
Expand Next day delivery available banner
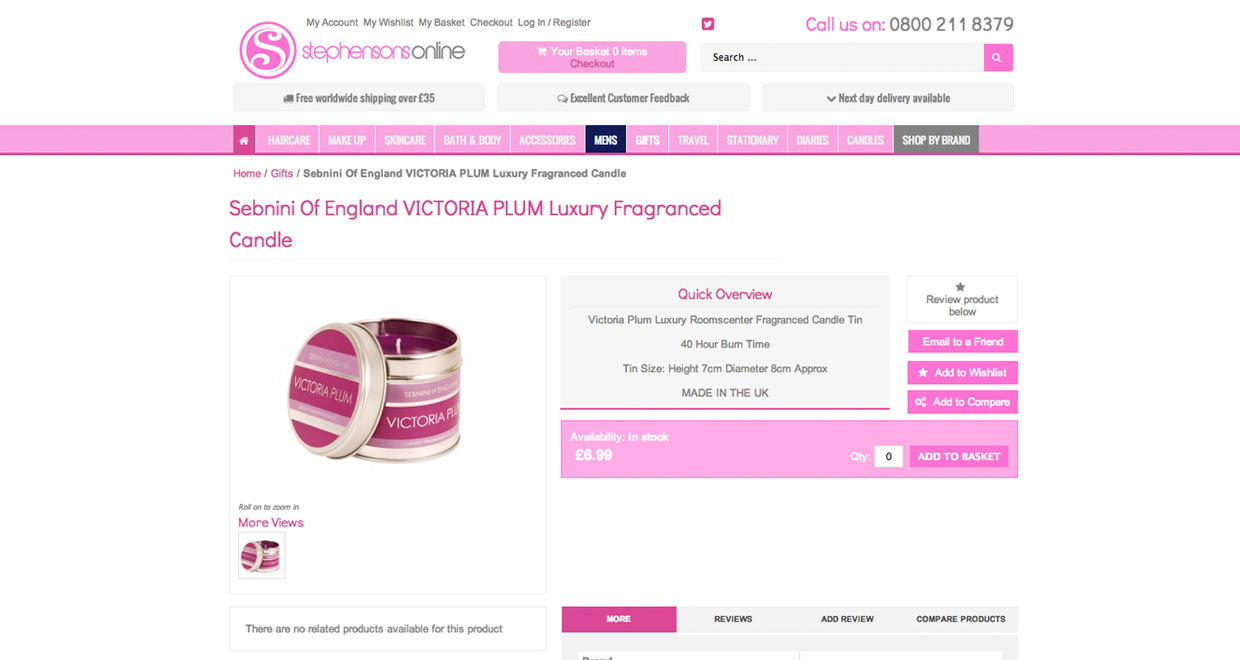[x=888, y=98]
